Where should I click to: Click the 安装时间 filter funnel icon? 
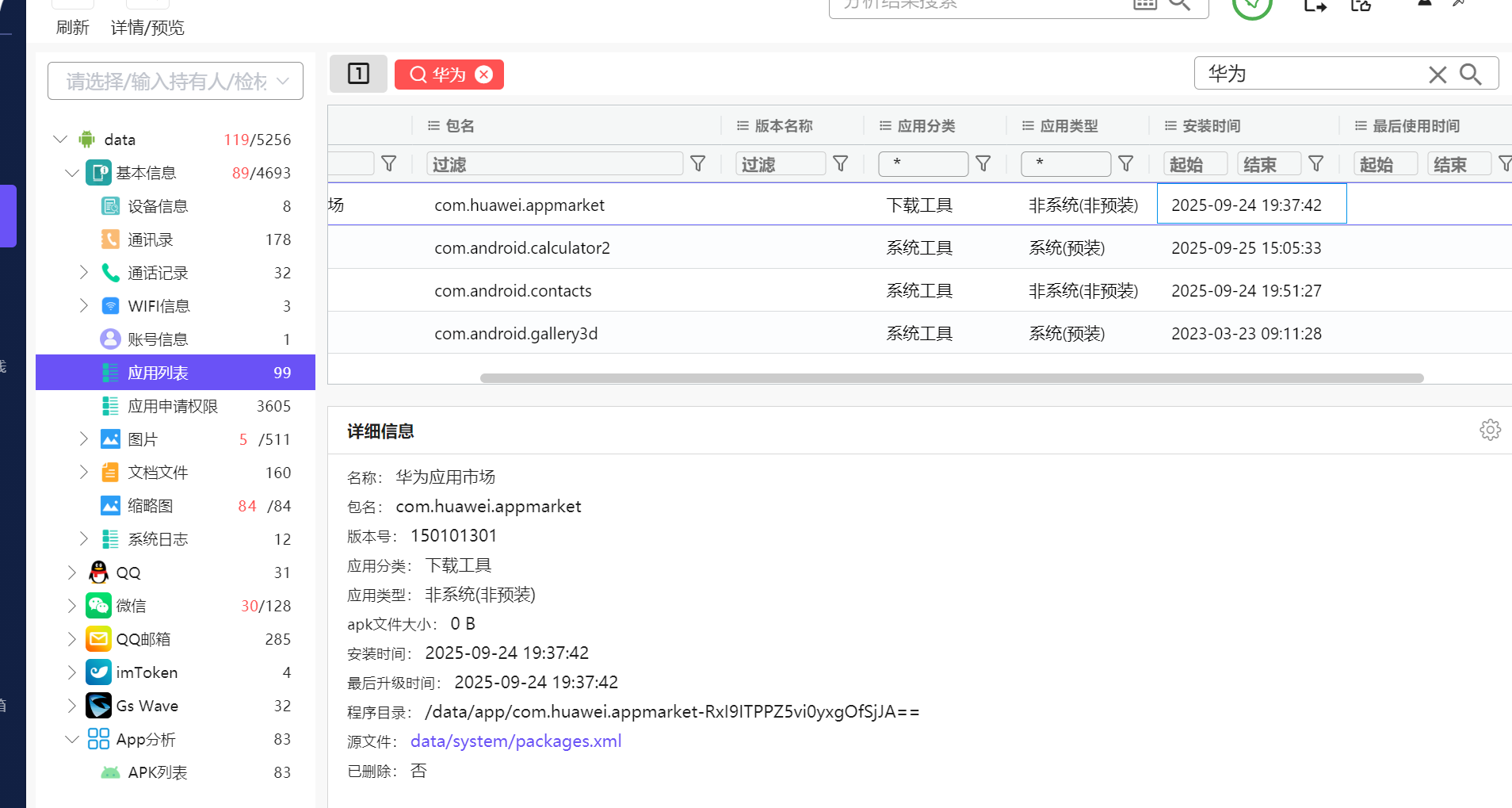pyautogui.click(x=1316, y=163)
